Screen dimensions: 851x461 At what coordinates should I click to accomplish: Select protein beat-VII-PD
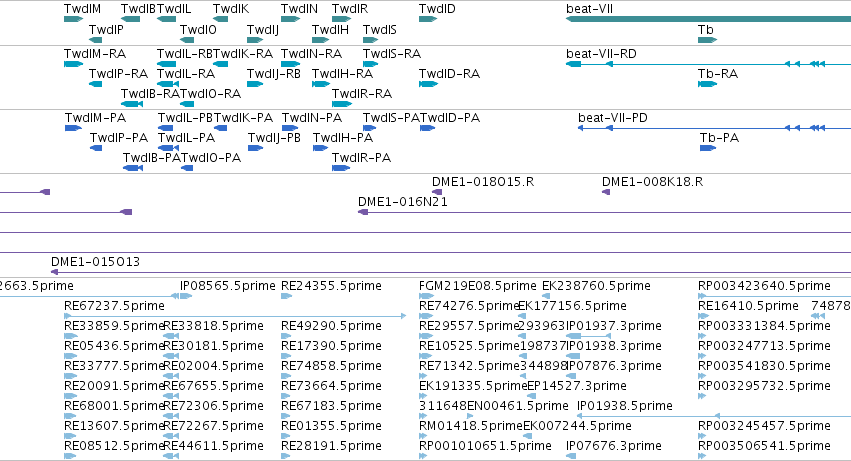coord(613,118)
